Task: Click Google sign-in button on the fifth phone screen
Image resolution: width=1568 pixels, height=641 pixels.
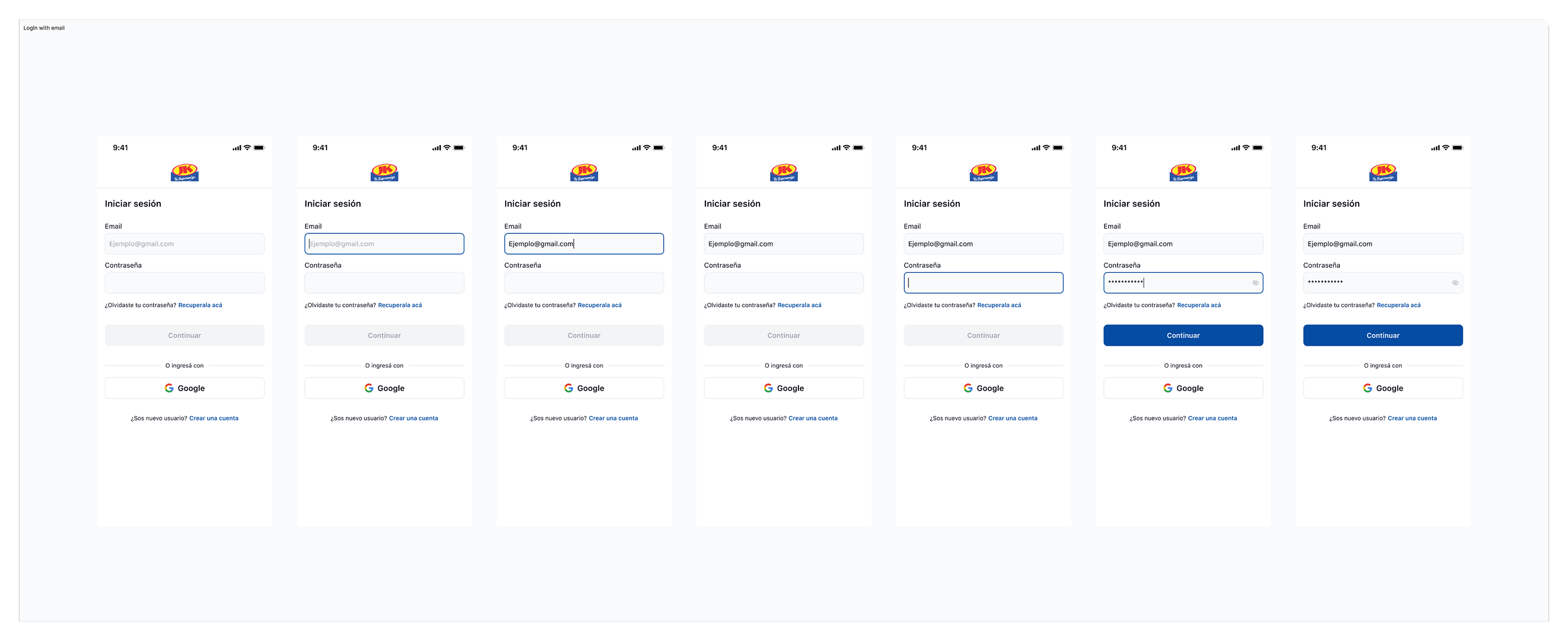Action: coord(984,388)
